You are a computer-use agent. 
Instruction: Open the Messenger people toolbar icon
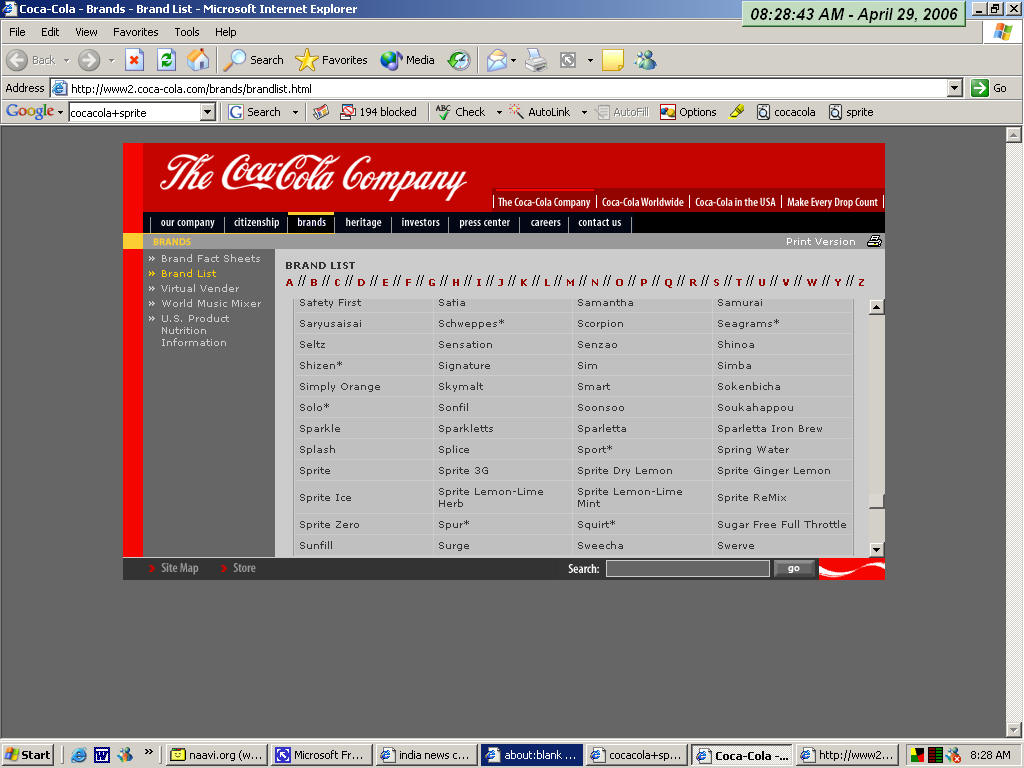[x=645, y=60]
